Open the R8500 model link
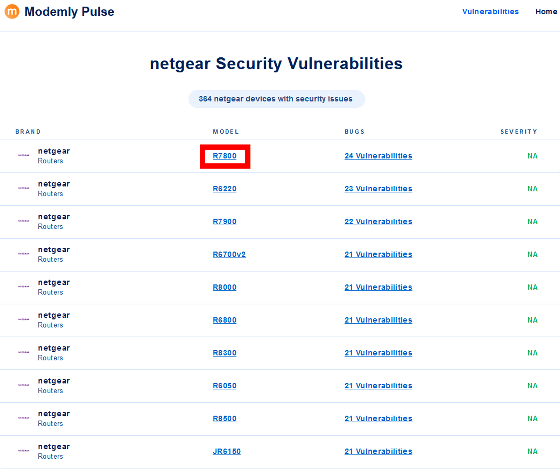Viewport: 560px width, 473px height. coord(225,419)
